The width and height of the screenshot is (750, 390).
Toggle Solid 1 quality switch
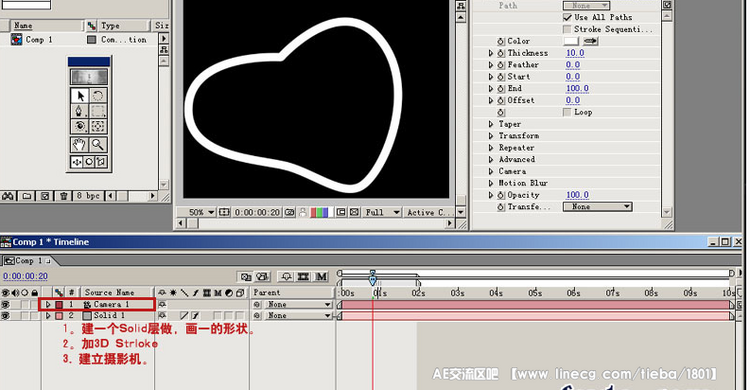click(x=184, y=316)
